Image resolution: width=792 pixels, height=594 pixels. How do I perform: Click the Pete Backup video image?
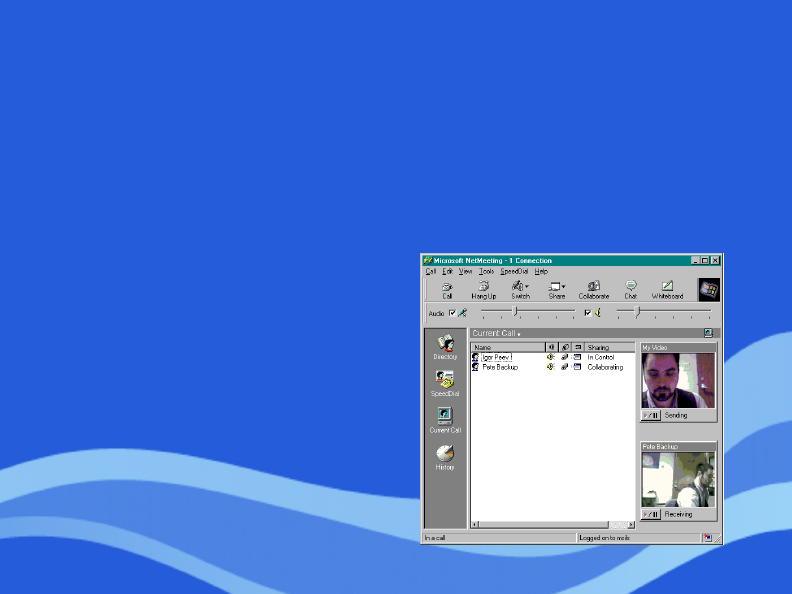click(x=678, y=479)
